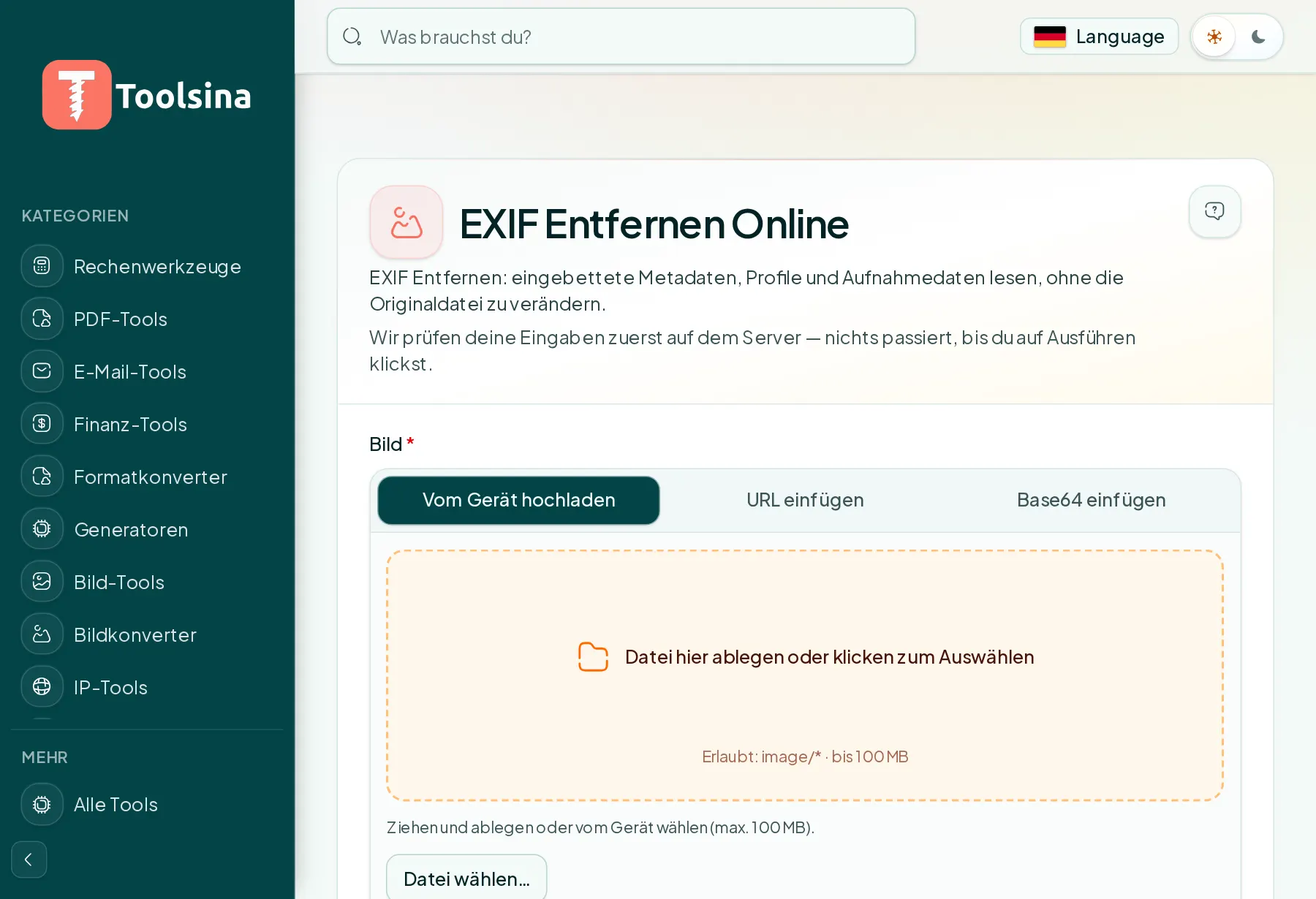Click the Bildkonverter sidebar icon
The image size is (1316, 899).
pos(42,634)
